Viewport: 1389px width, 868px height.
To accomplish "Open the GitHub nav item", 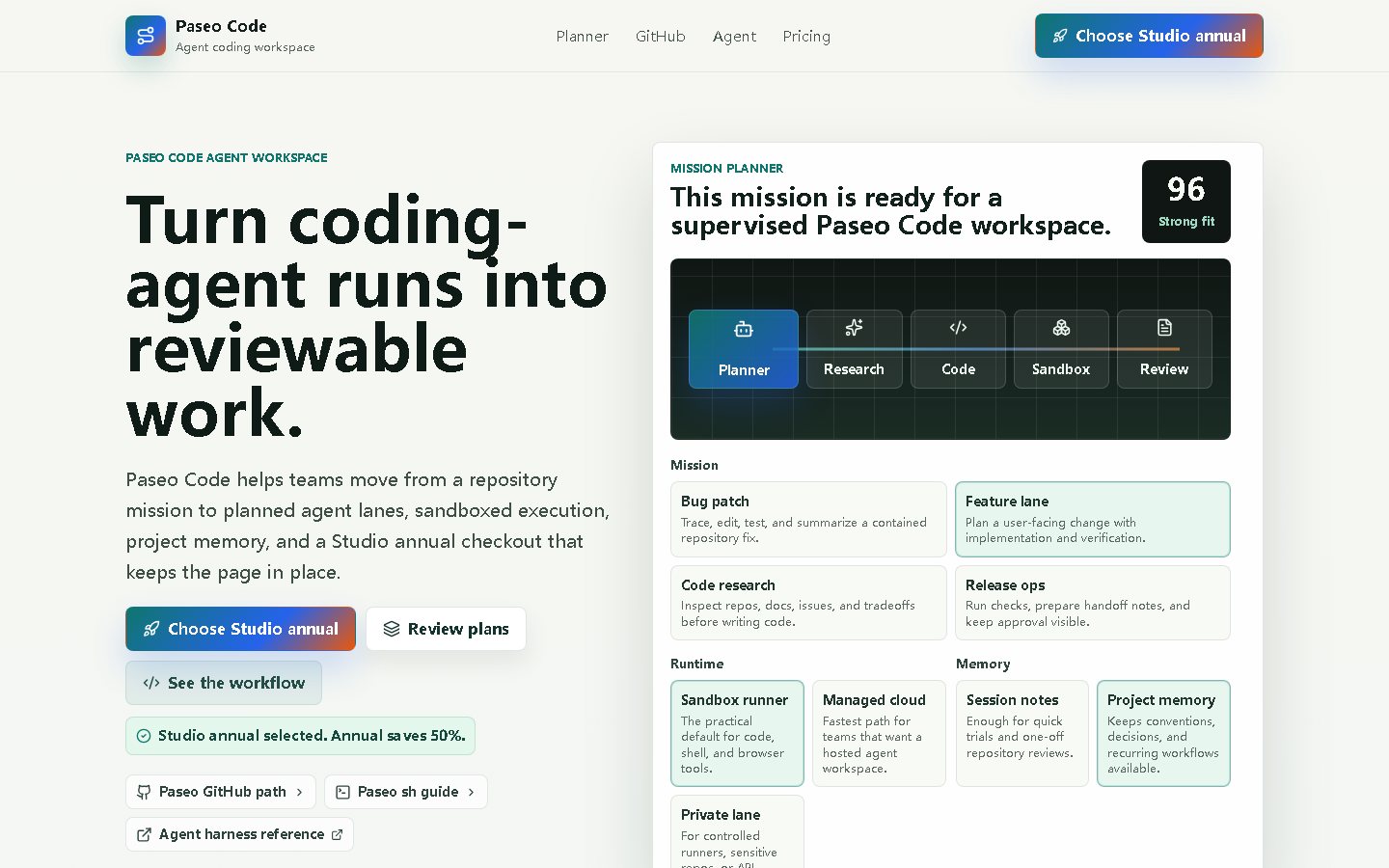I will [661, 36].
